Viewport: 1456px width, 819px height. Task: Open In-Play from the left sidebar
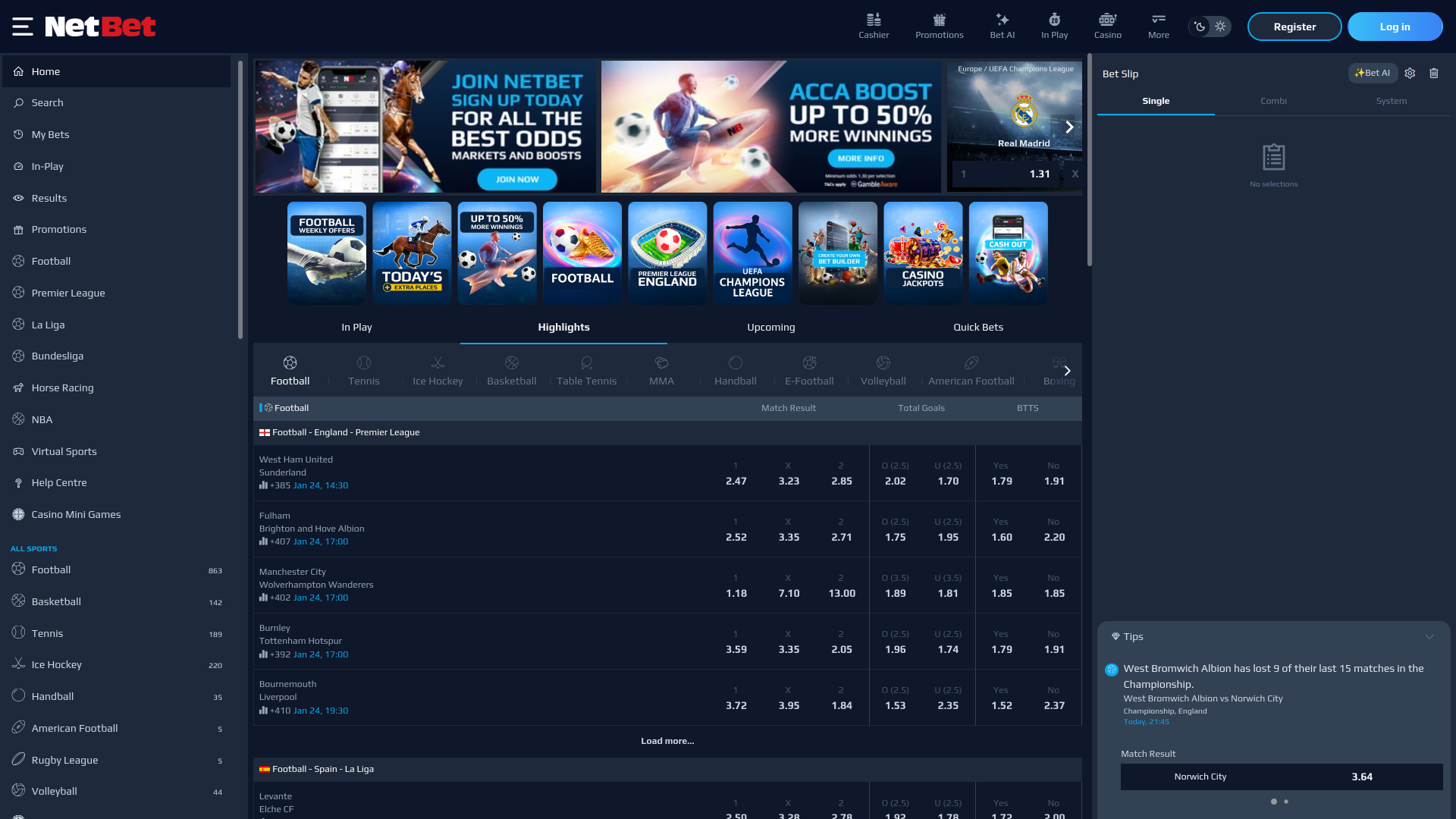(x=47, y=166)
